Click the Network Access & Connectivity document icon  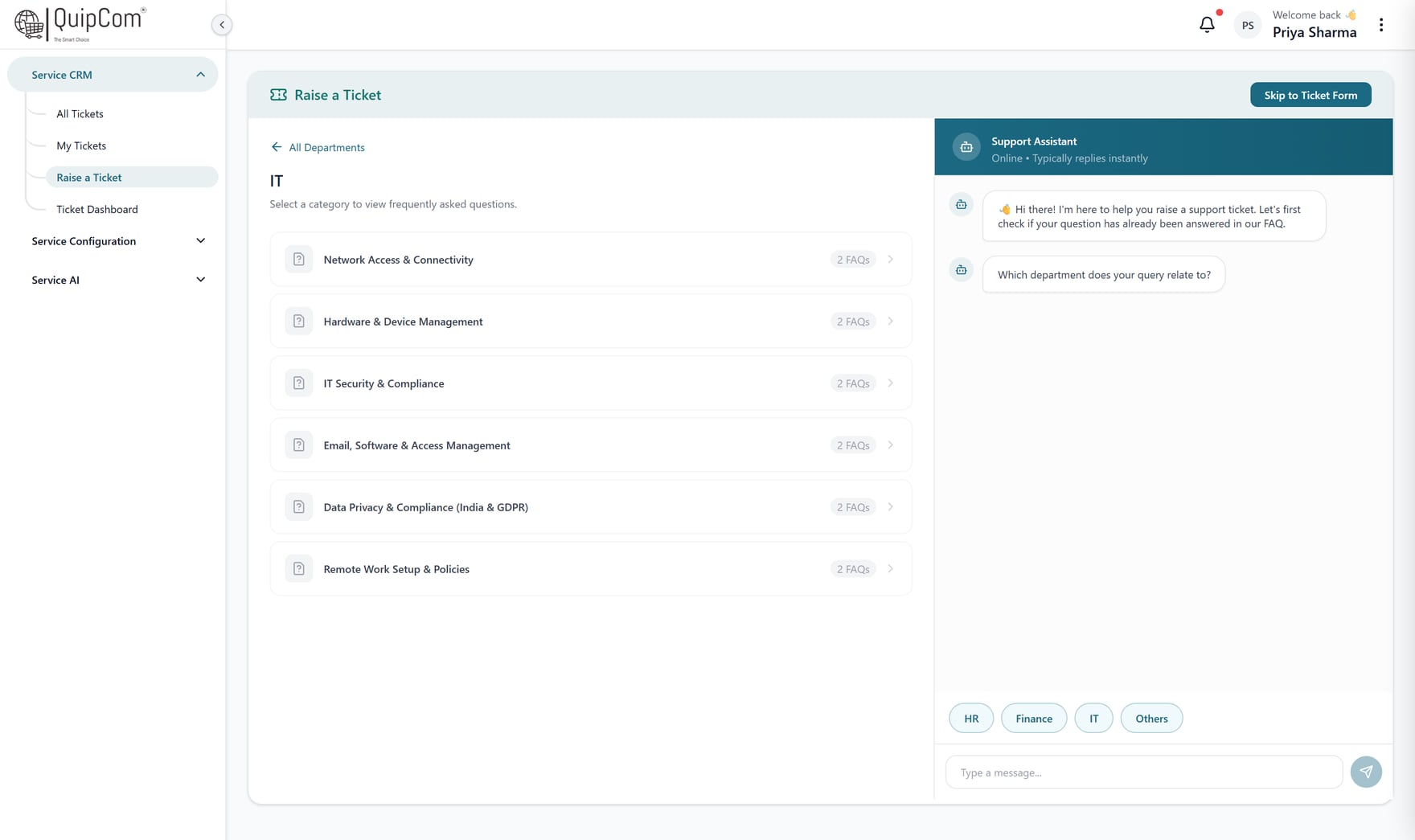click(x=299, y=260)
